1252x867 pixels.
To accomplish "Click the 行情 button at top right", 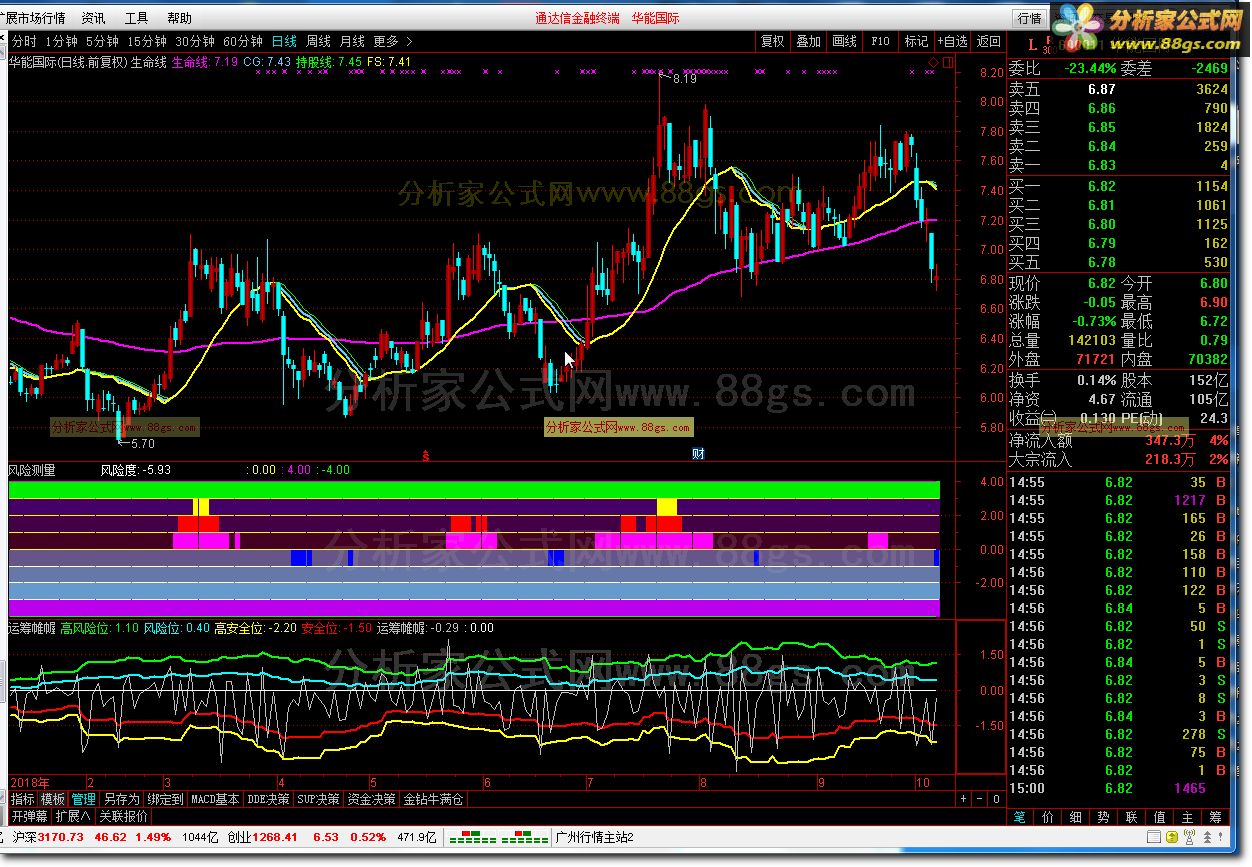I will [x=1029, y=17].
